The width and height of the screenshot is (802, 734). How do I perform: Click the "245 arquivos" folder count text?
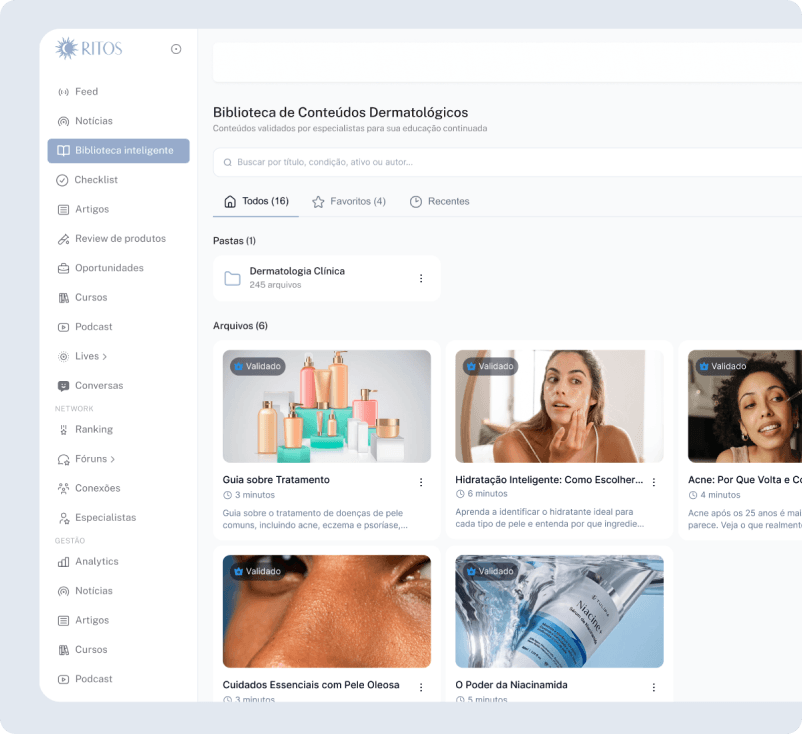point(275,285)
